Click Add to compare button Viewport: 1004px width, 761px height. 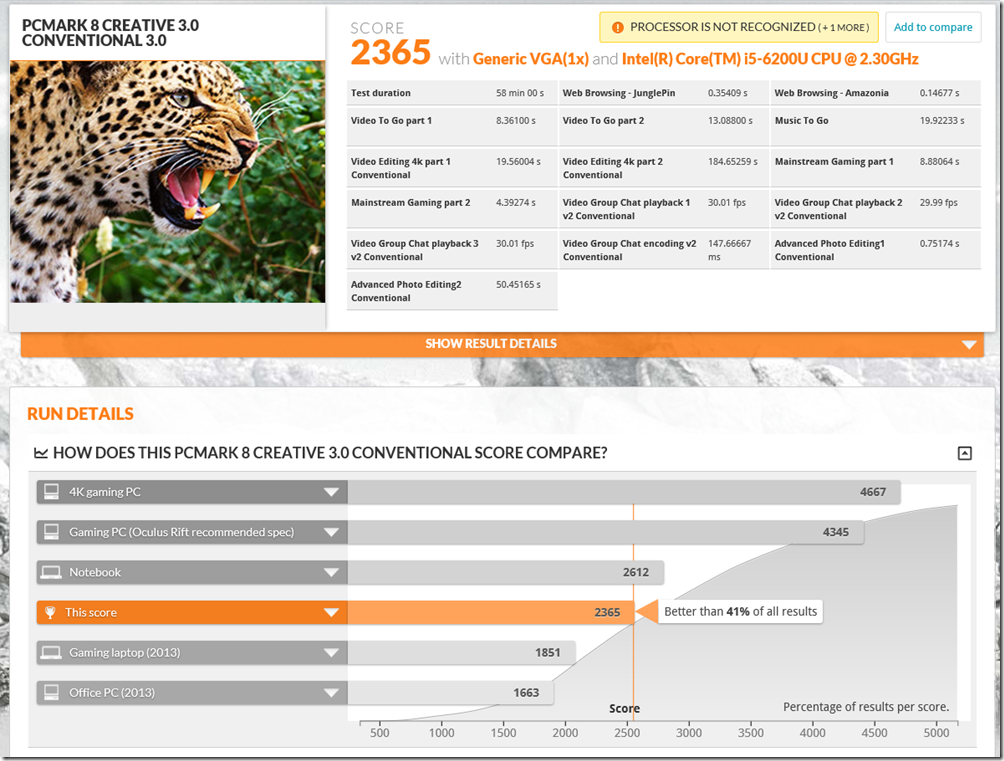[933, 27]
